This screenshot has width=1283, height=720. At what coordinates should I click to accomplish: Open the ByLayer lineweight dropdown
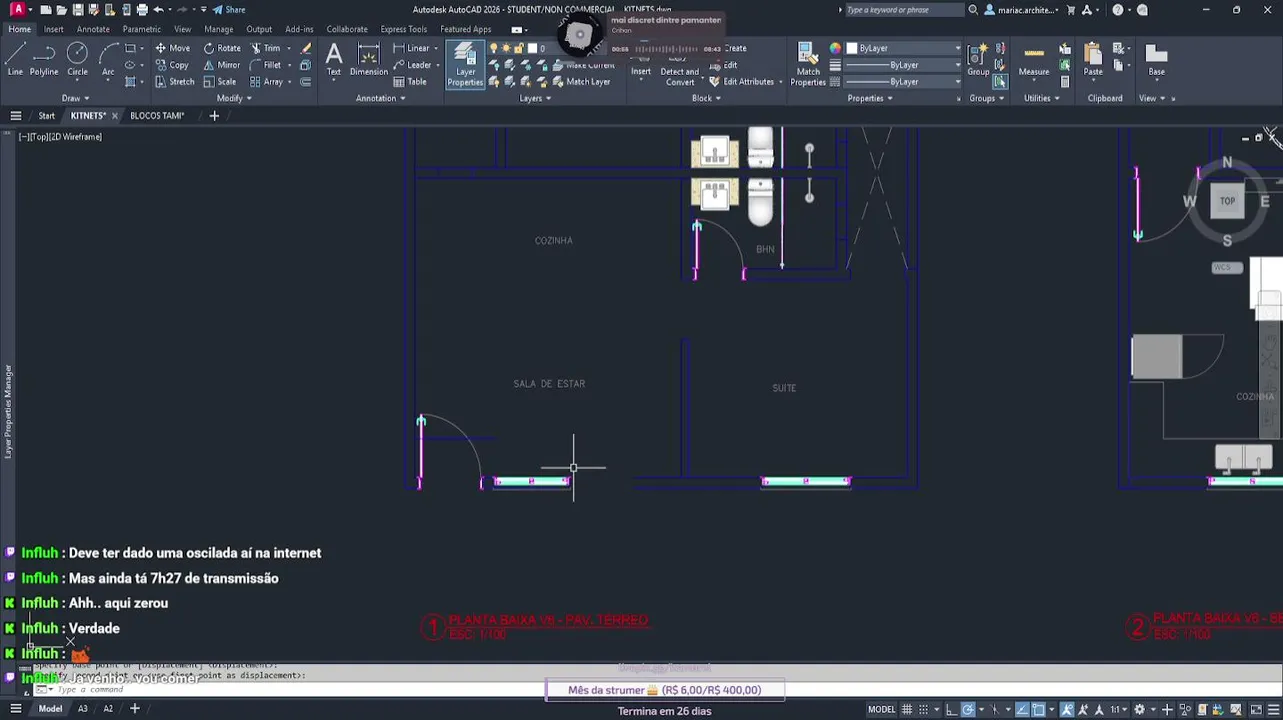point(903,65)
